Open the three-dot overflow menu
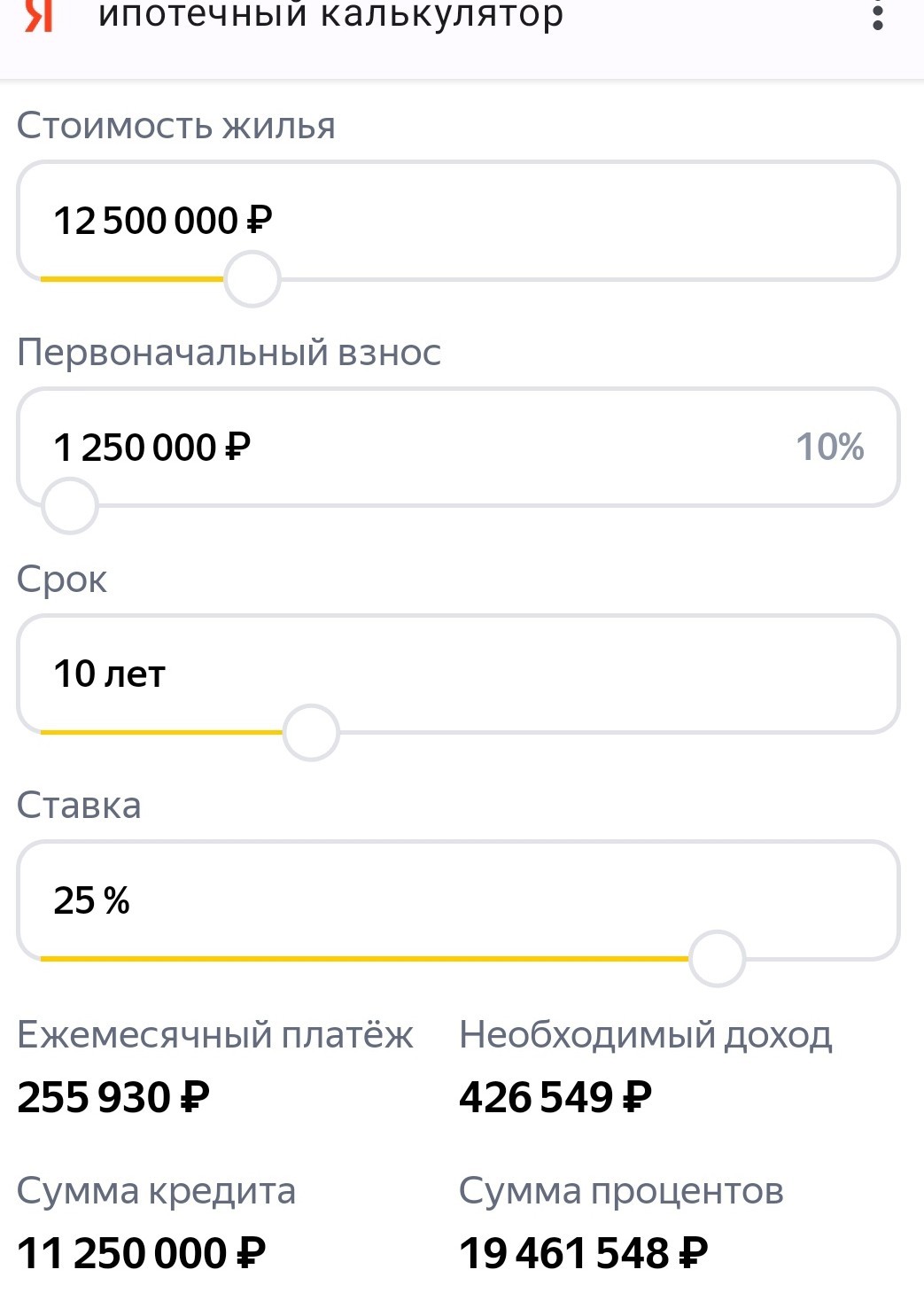 (x=877, y=15)
